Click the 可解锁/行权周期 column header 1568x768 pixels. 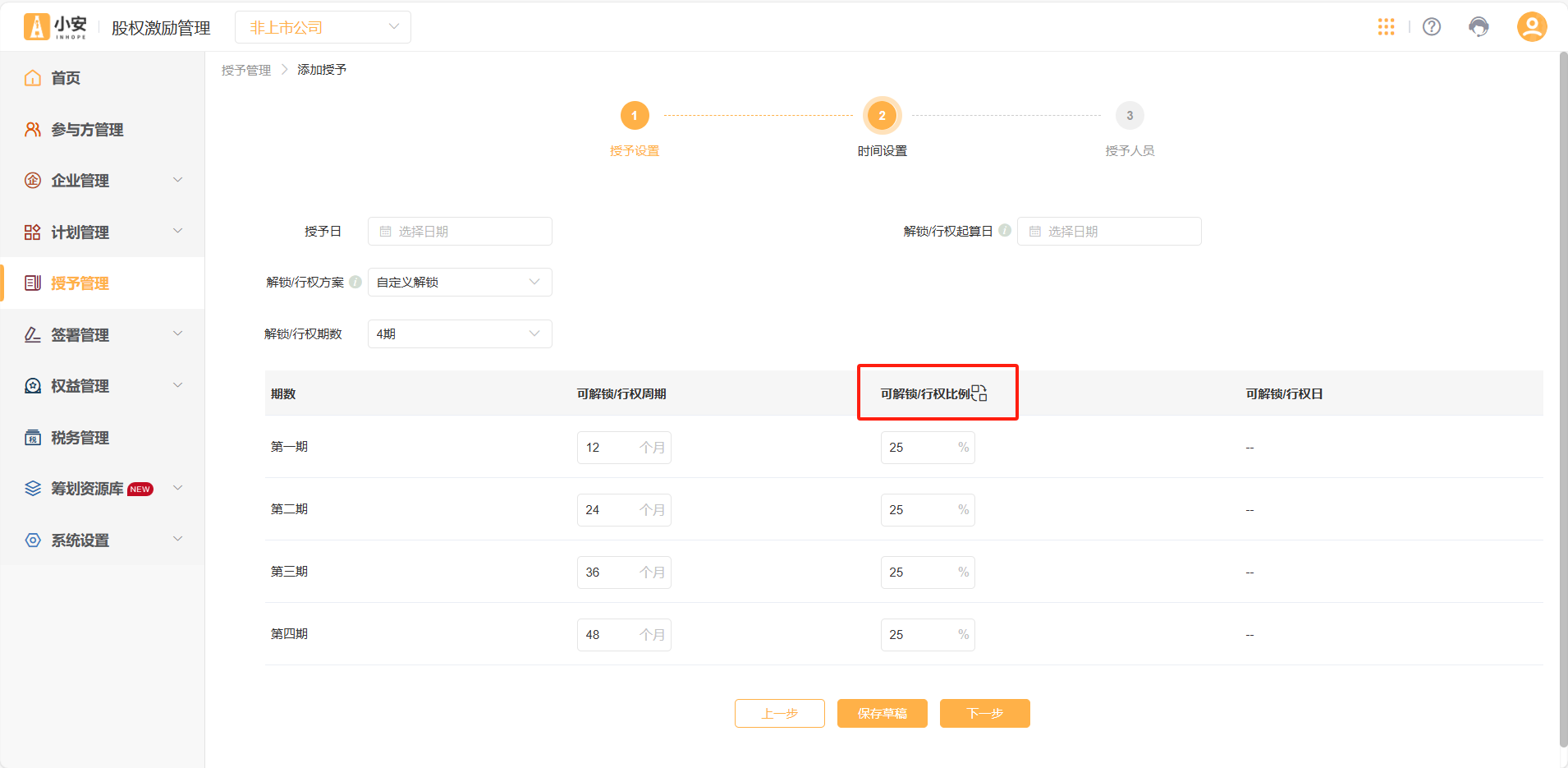[621, 393]
